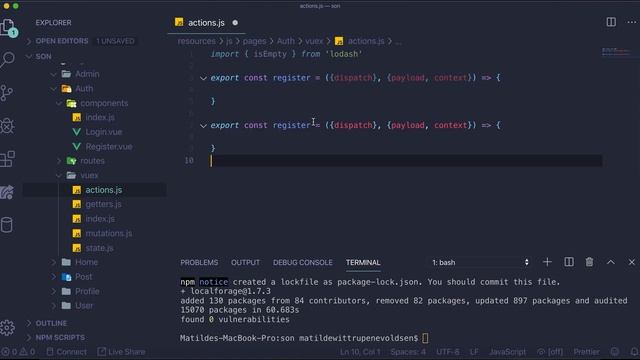Open the Search view icon
This screenshot has width=640, height=360.
point(7,60)
